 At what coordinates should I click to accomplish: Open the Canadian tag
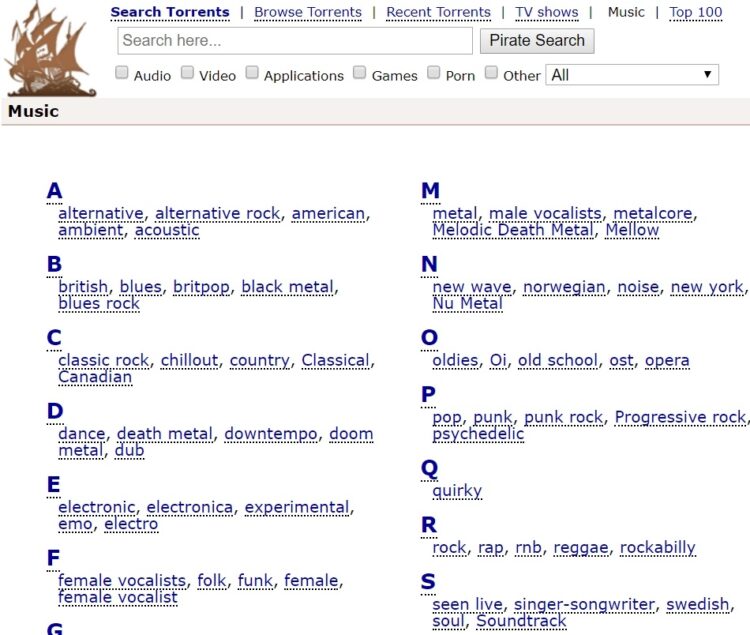point(95,377)
